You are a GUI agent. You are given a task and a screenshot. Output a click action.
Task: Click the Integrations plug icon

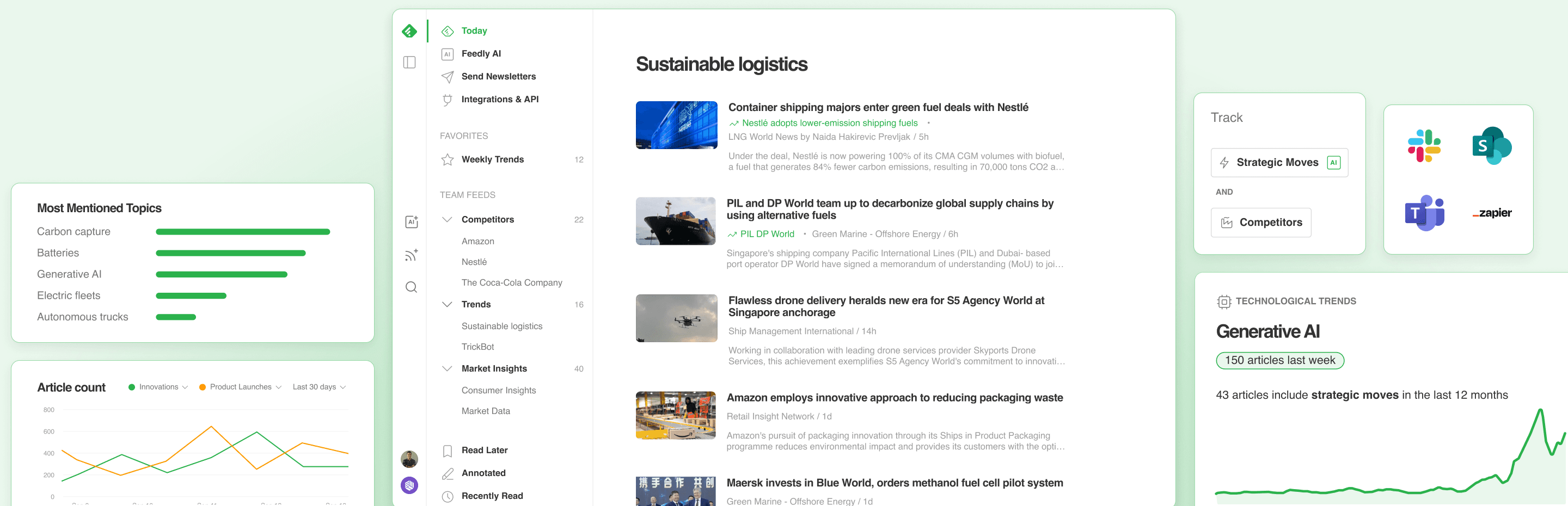point(448,100)
